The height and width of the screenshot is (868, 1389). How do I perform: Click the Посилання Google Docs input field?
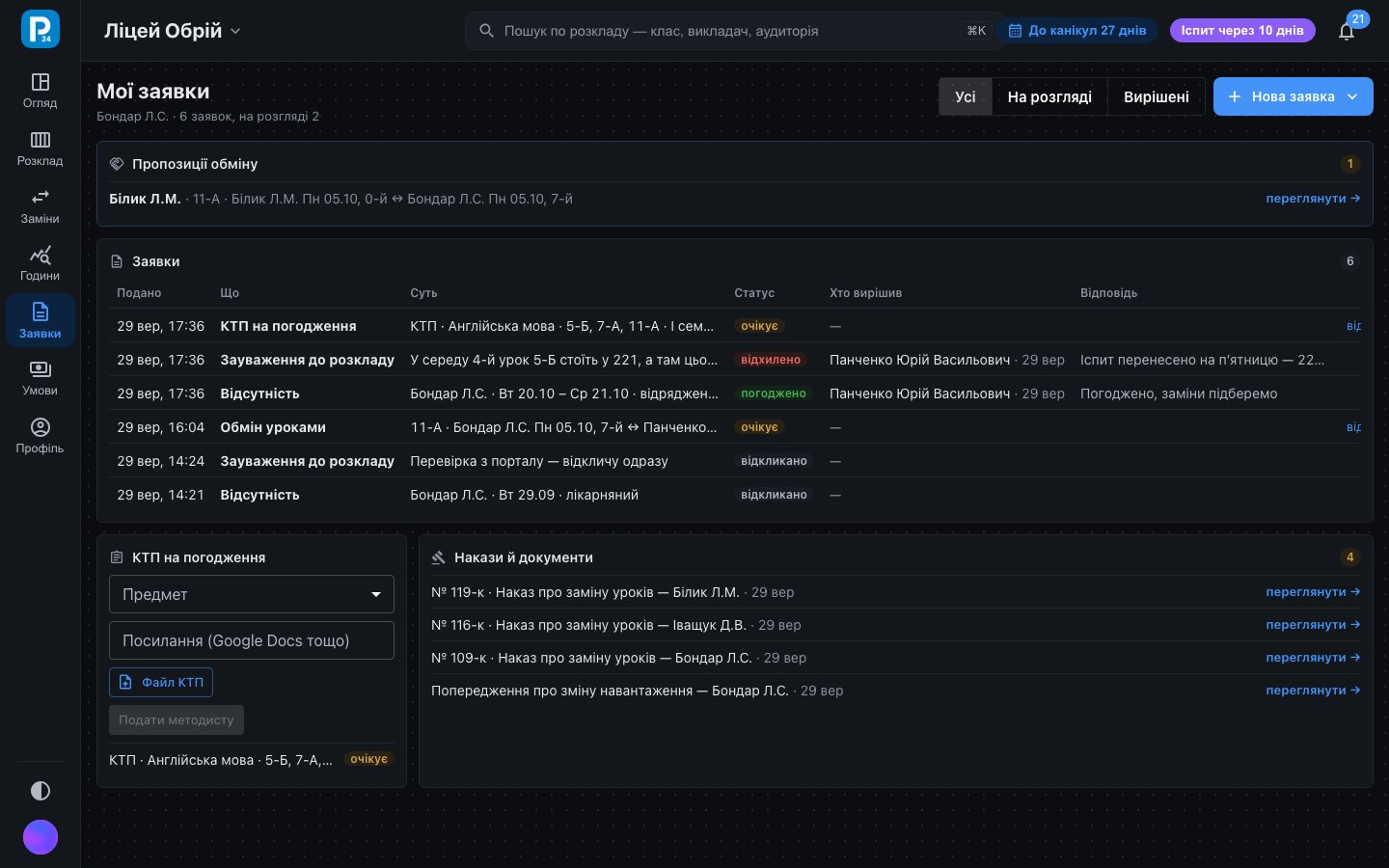click(x=252, y=640)
